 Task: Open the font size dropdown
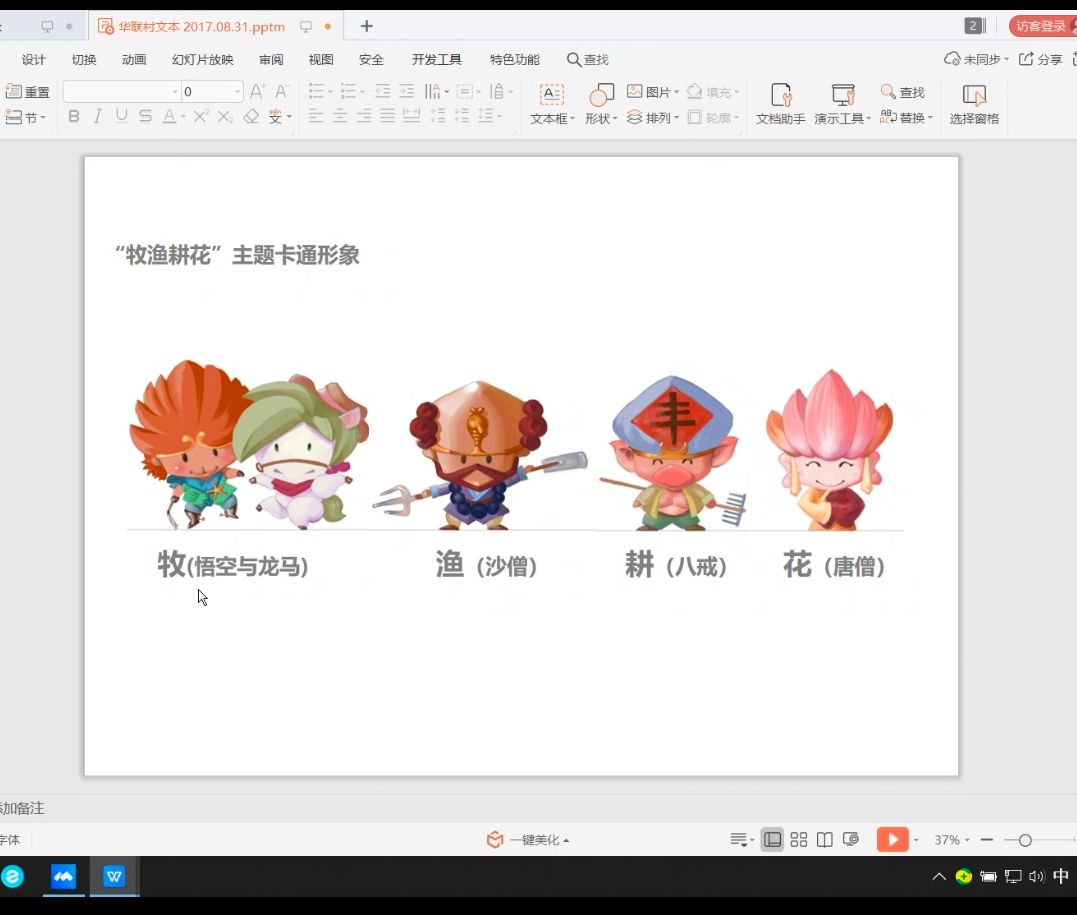click(237, 91)
